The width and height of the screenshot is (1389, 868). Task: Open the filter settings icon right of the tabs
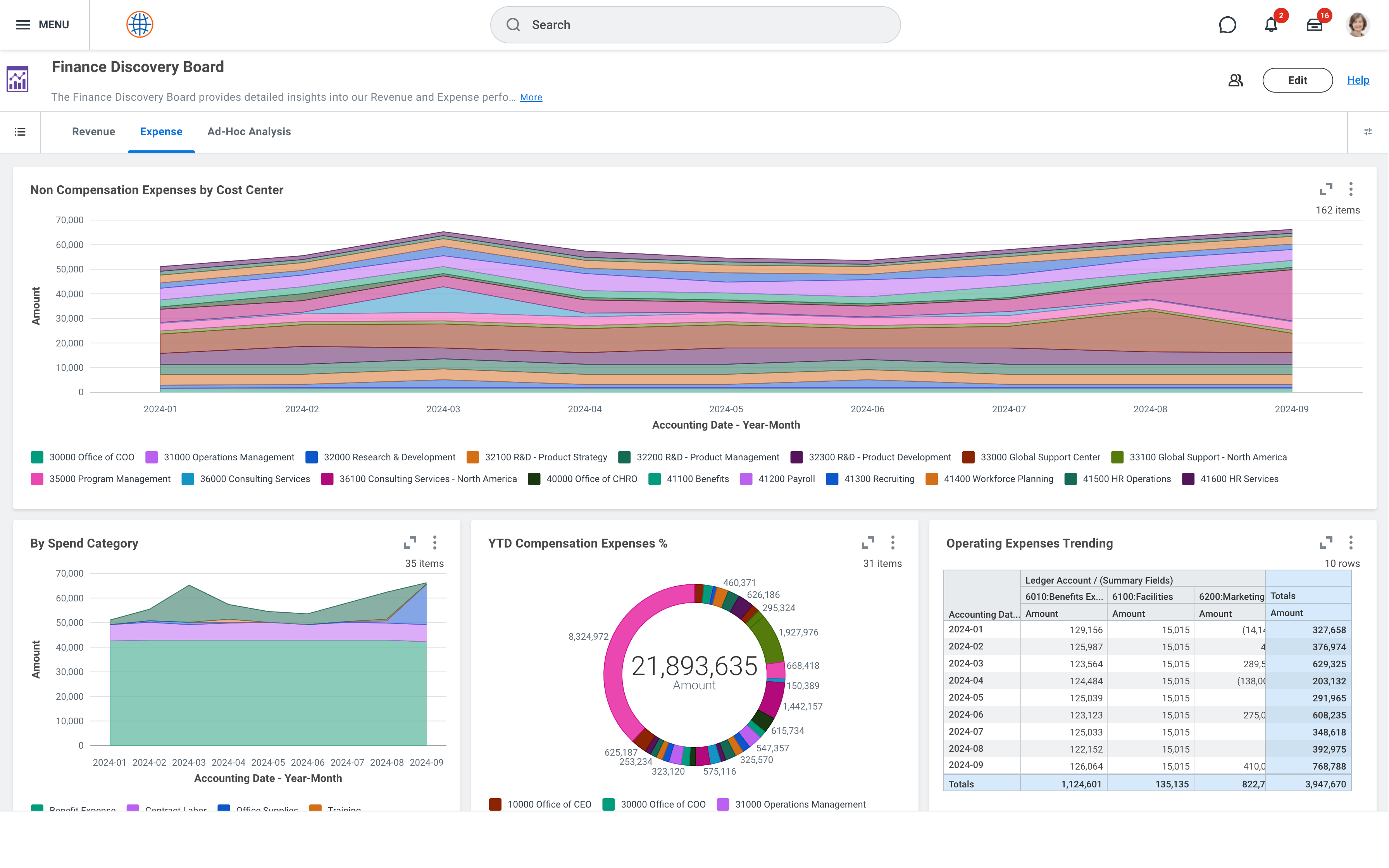pyautogui.click(x=1368, y=132)
